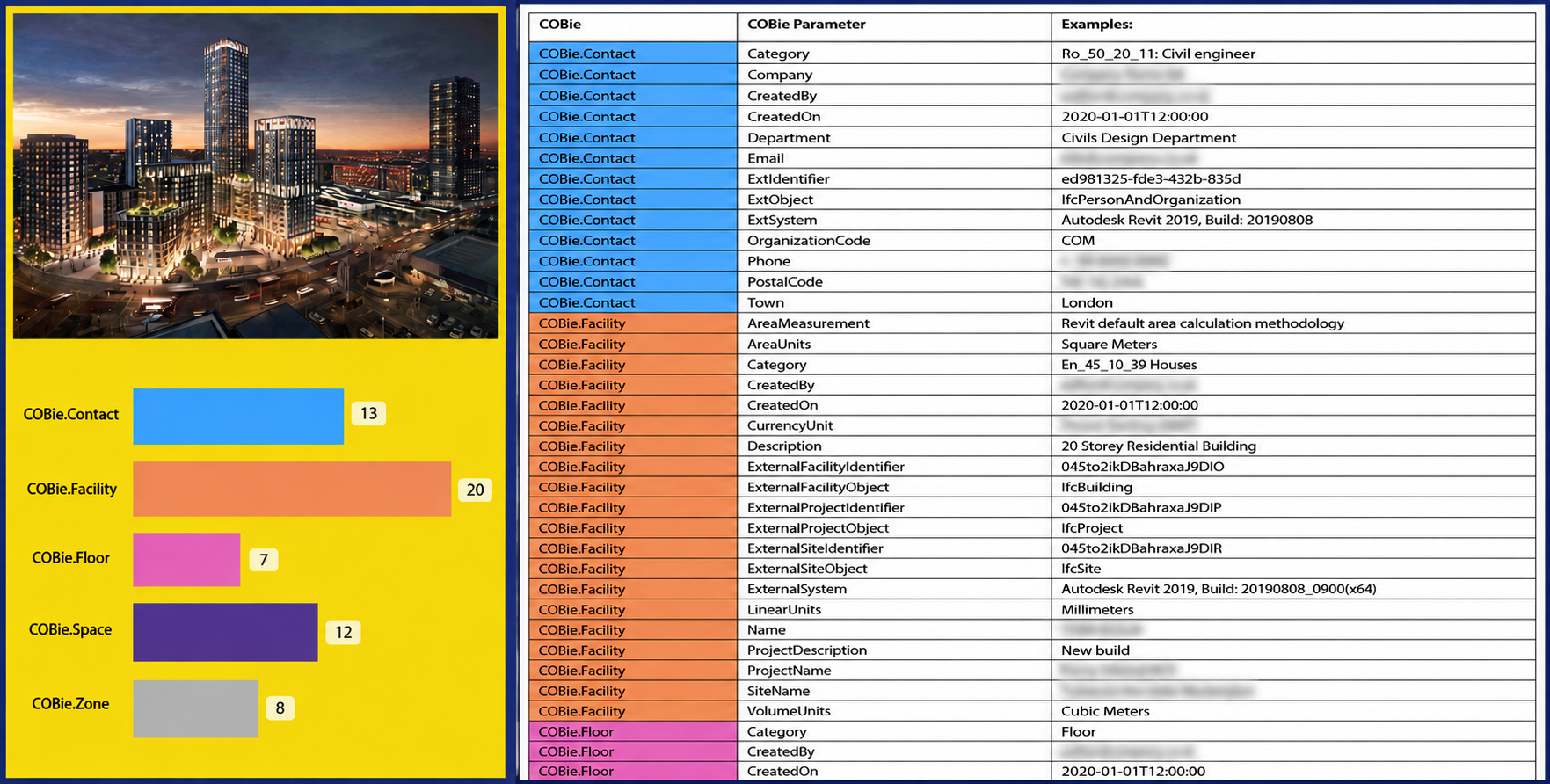Click the value label 13 beside Contact bar
1550x784 pixels.
click(368, 413)
